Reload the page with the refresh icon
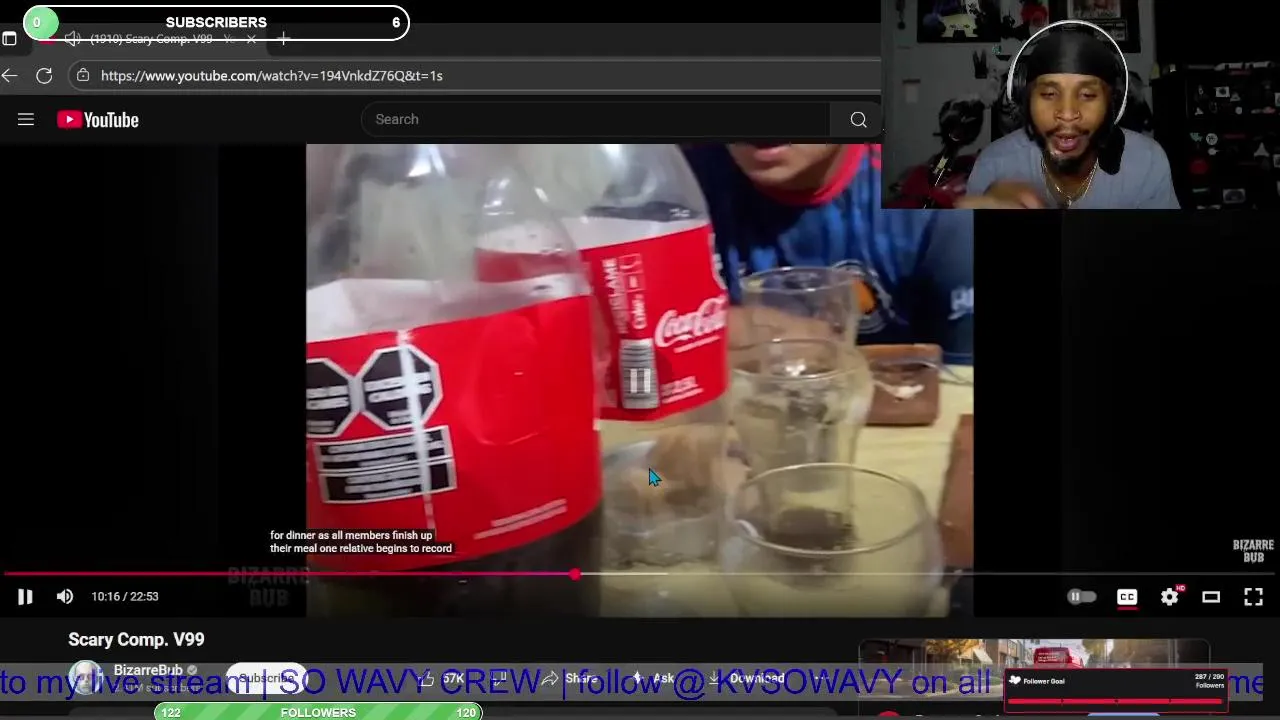The image size is (1280, 720). (44, 76)
